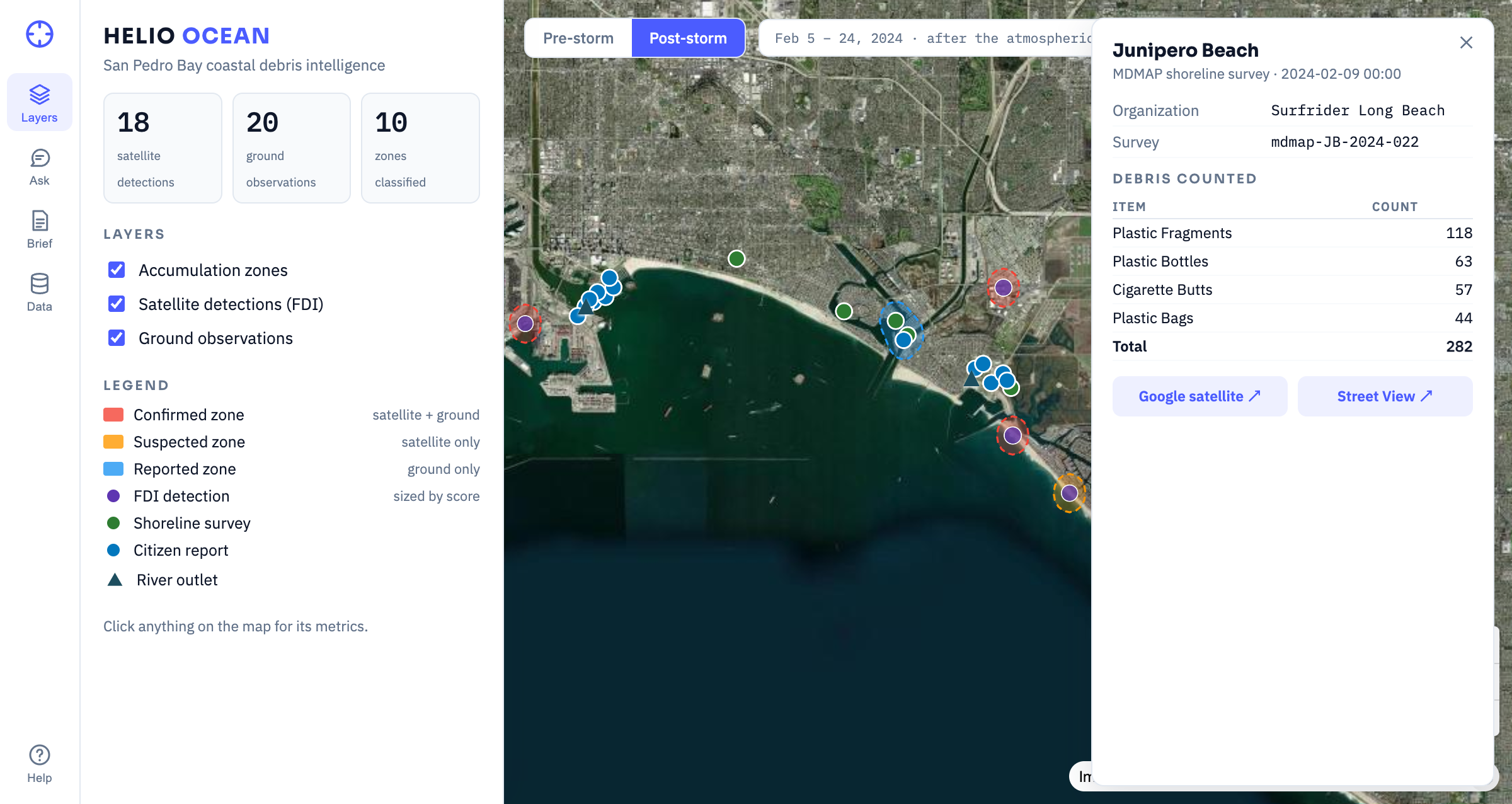The width and height of the screenshot is (1512, 804).
Task: Click the Helio Ocean crosshair logo
Action: point(39,34)
